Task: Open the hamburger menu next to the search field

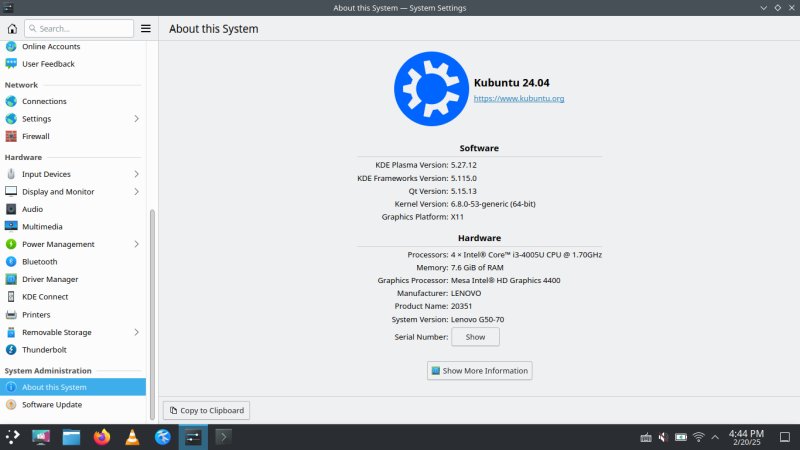Action: point(145,29)
